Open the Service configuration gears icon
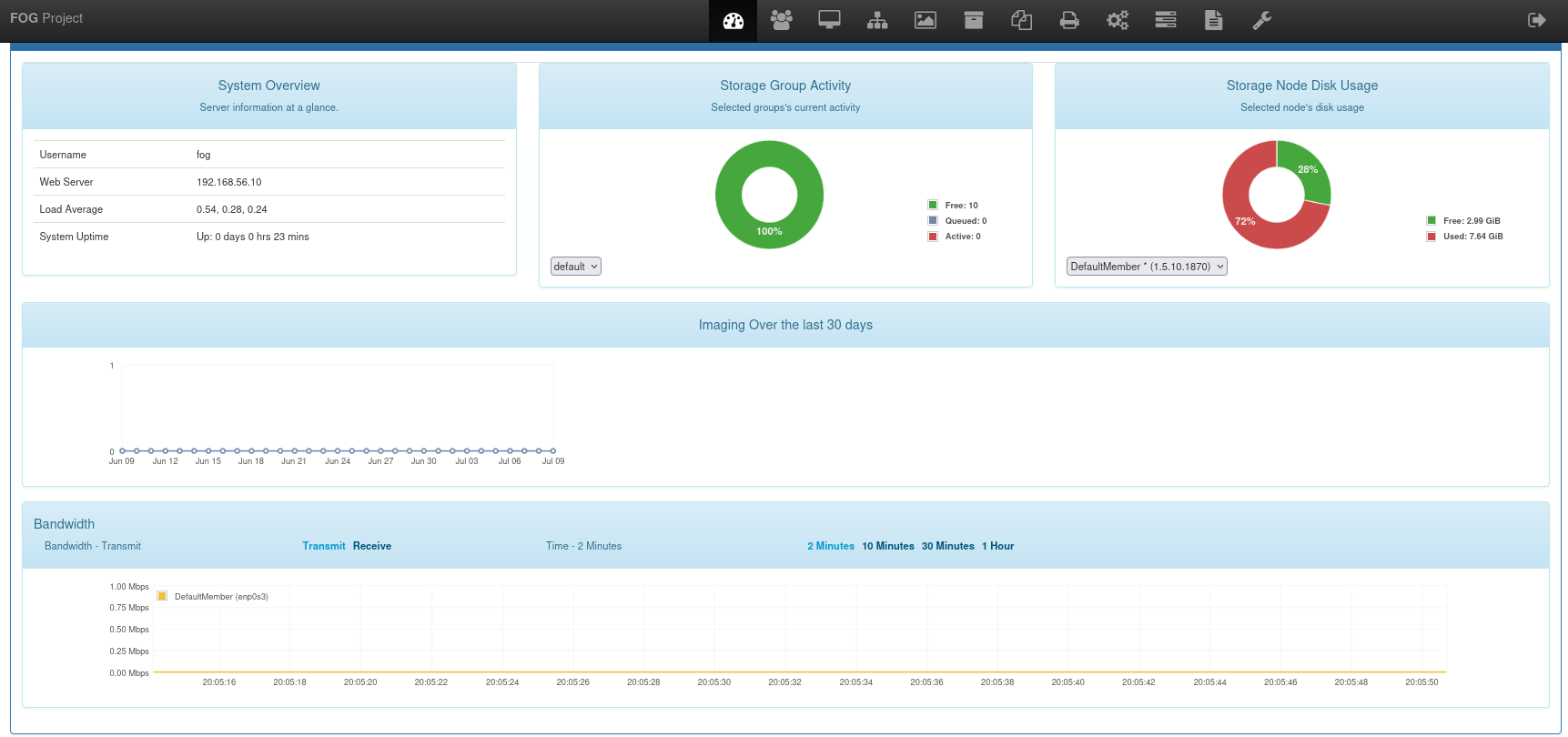The width and height of the screenshot is (1568, 737). pos(1118,20)
